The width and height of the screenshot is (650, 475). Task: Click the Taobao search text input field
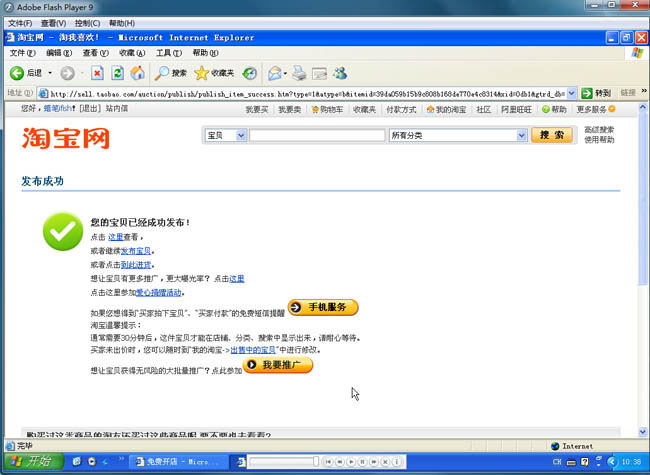coord(317,135)
